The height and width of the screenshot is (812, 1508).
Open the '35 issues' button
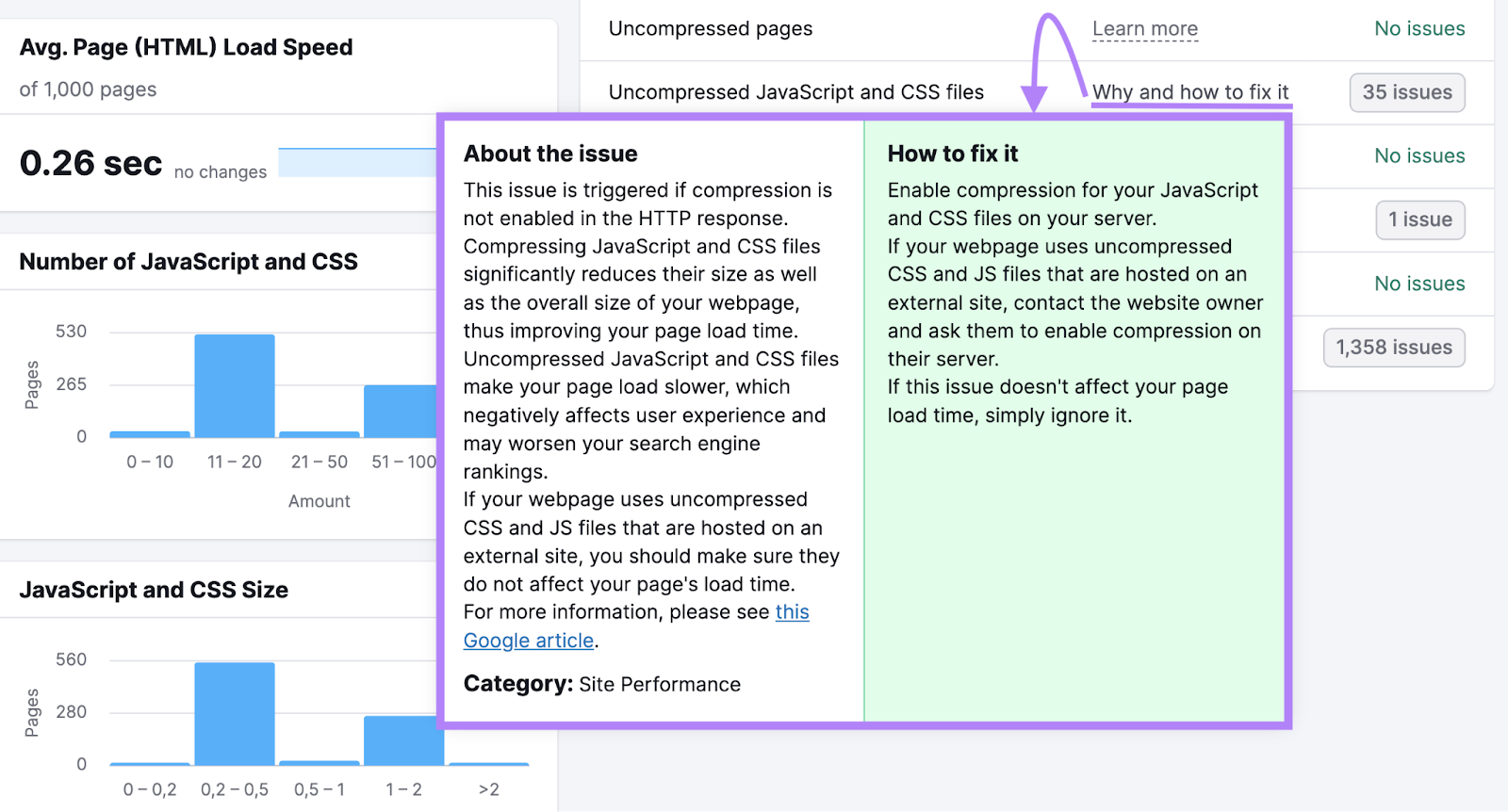[x=1406, y=92]
